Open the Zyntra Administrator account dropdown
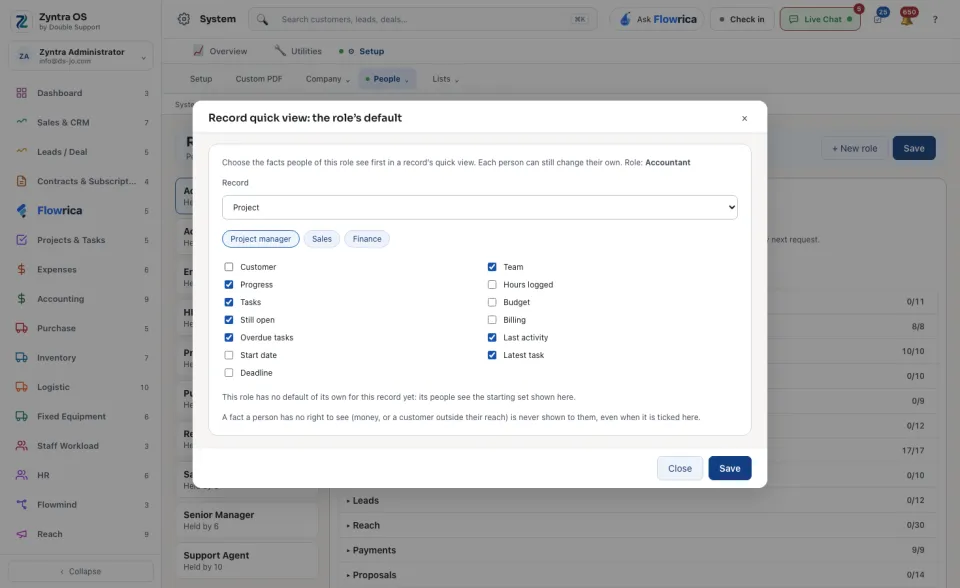 81,56
